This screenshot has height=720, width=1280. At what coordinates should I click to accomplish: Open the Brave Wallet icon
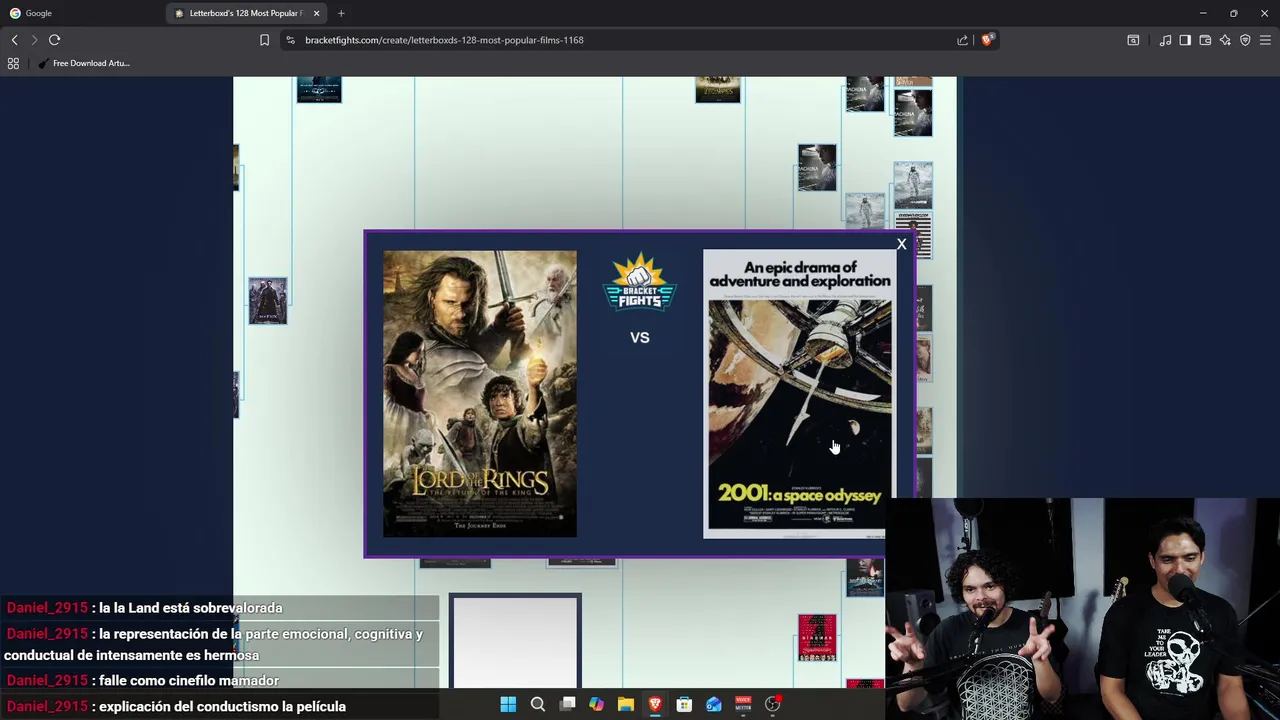tap(1205, 40)
